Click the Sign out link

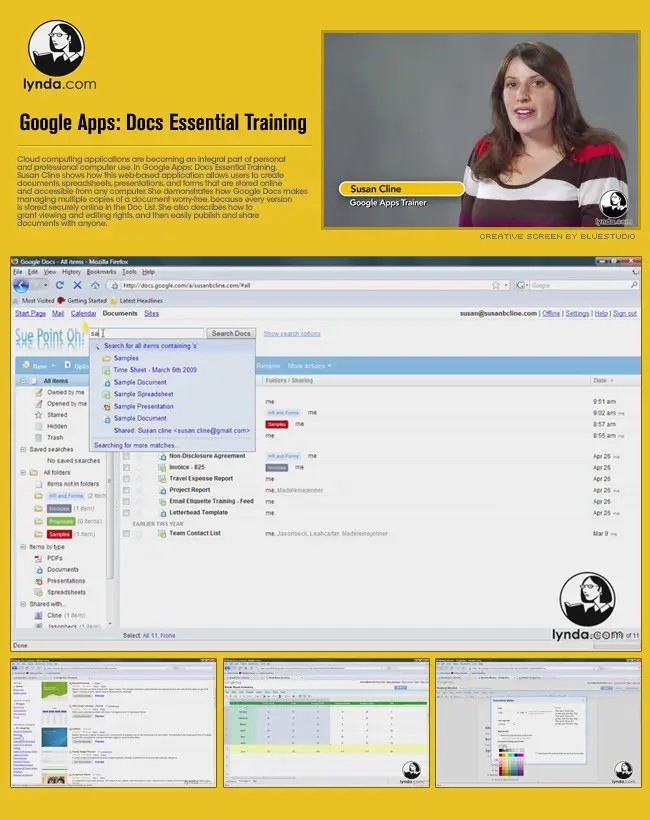[625, 314]
